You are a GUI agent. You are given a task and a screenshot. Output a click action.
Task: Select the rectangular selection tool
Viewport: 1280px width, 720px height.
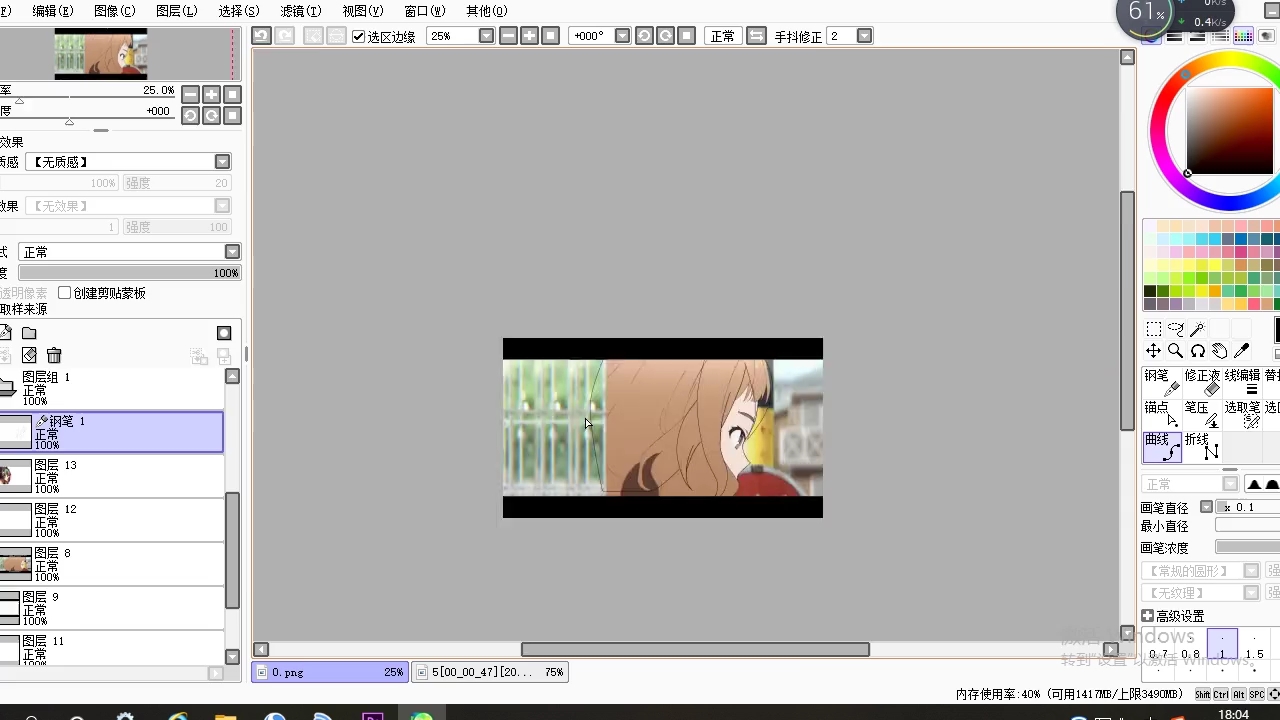click(1153, 329)
